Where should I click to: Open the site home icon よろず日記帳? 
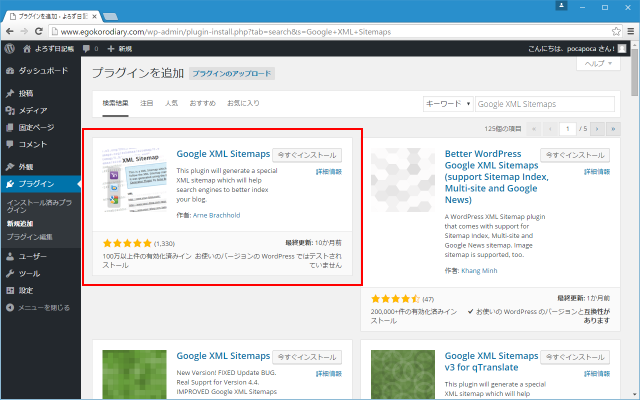point(49,49)
